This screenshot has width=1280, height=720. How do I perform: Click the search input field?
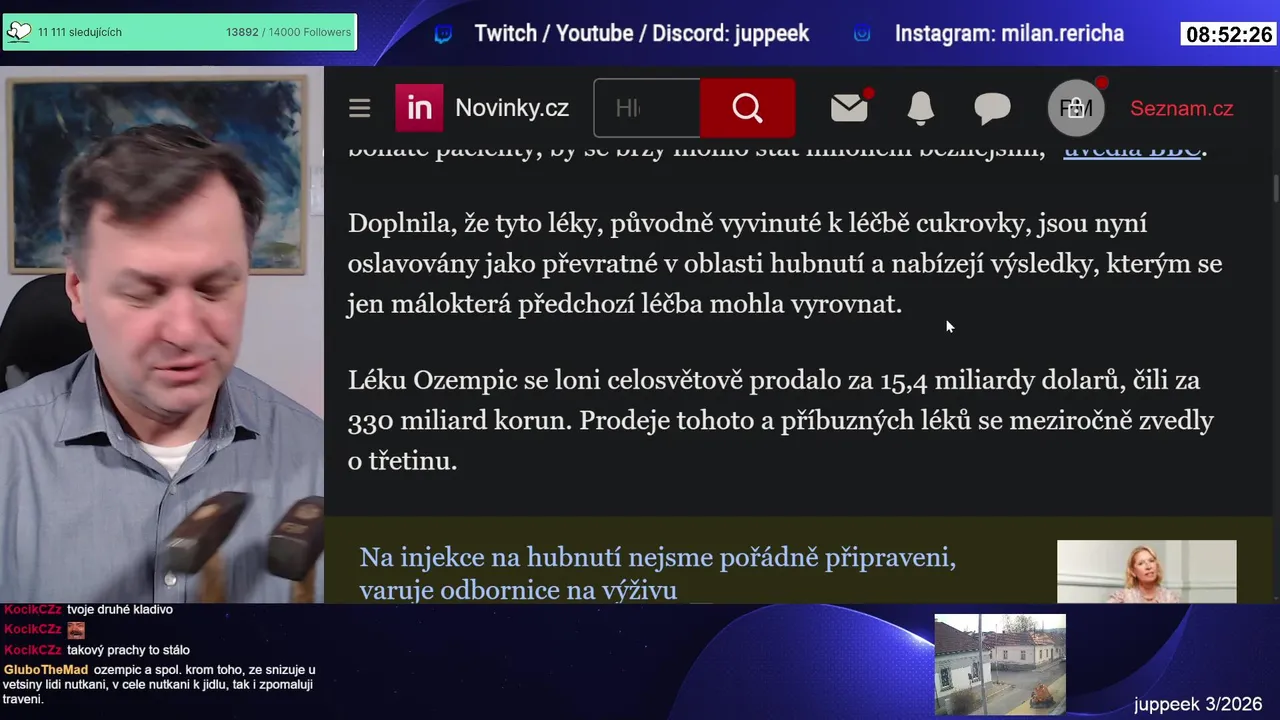(647, 108)
